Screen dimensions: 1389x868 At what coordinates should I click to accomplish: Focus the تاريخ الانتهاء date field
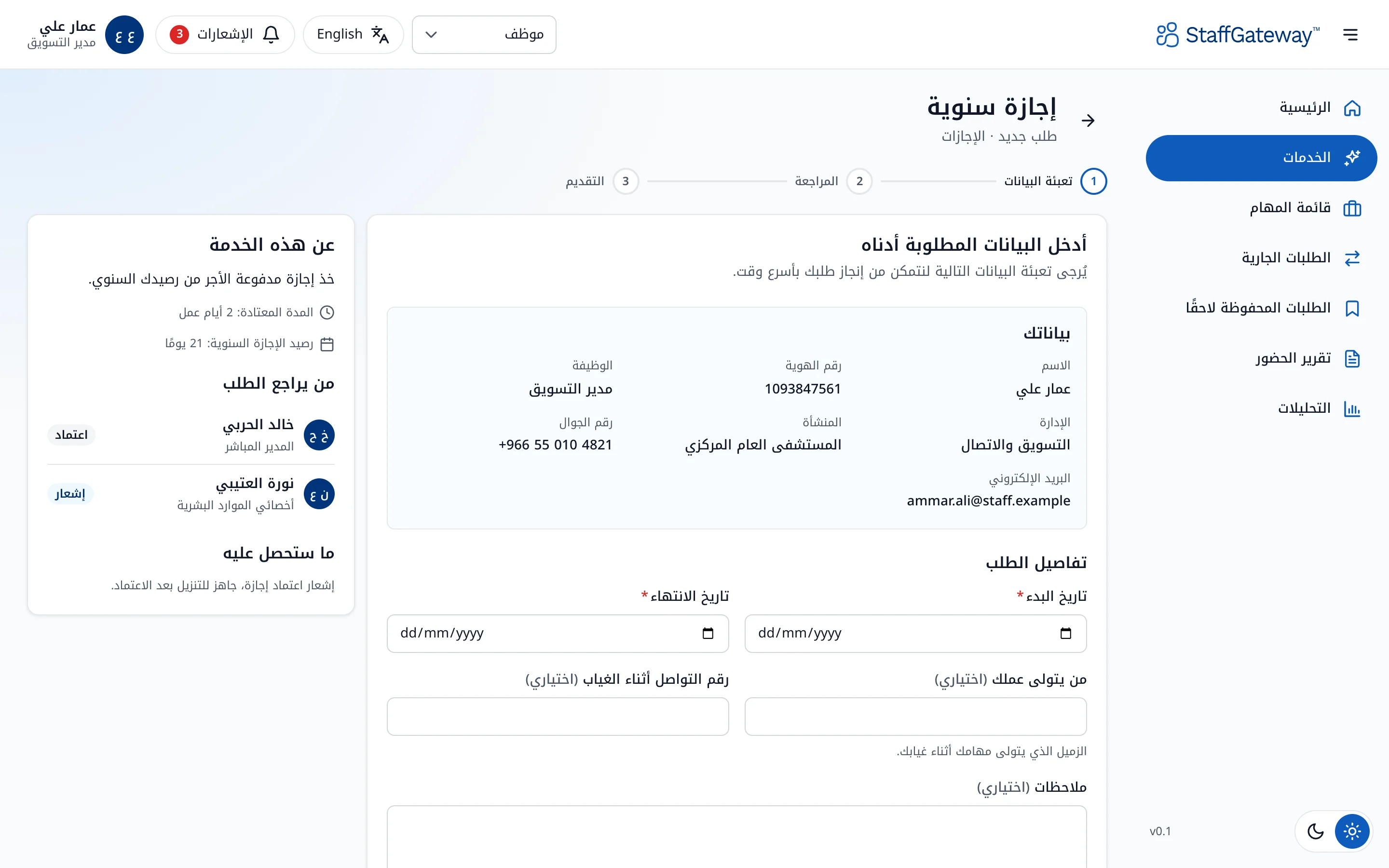[558, 633]
